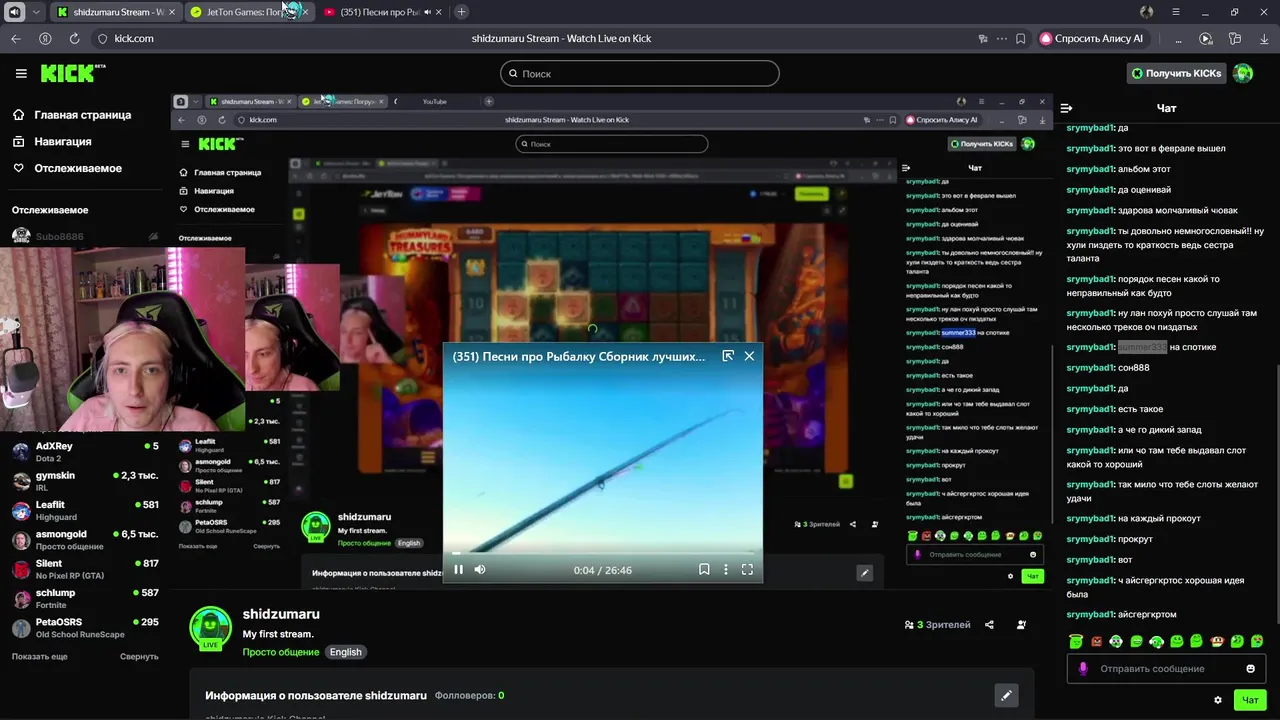
Task: Open the address bar three-dots menu
Action: (x=1001, y=38)
